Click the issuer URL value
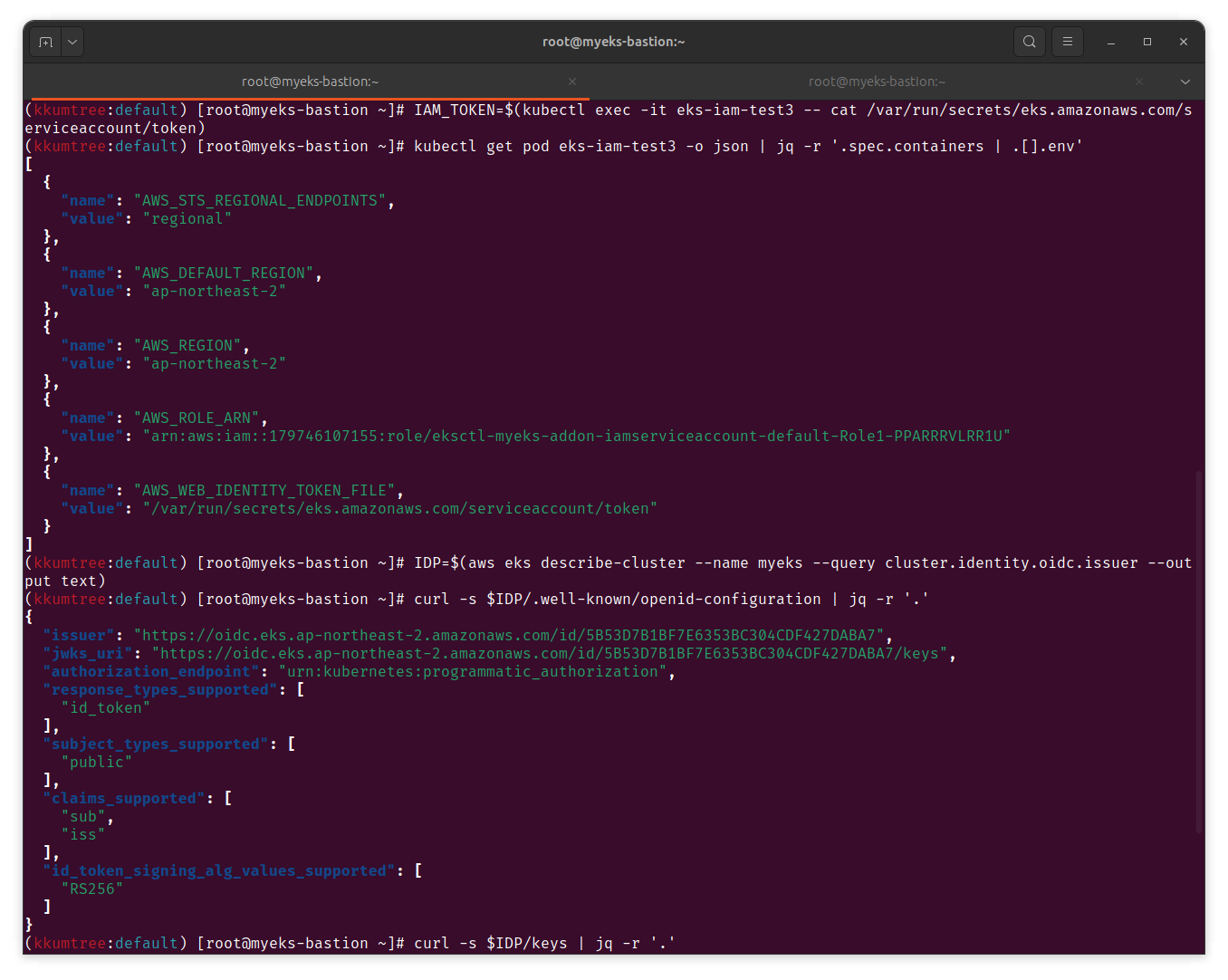Viewport: 1228px width, 980px height. pyautogui.click(x=509, y=636)
